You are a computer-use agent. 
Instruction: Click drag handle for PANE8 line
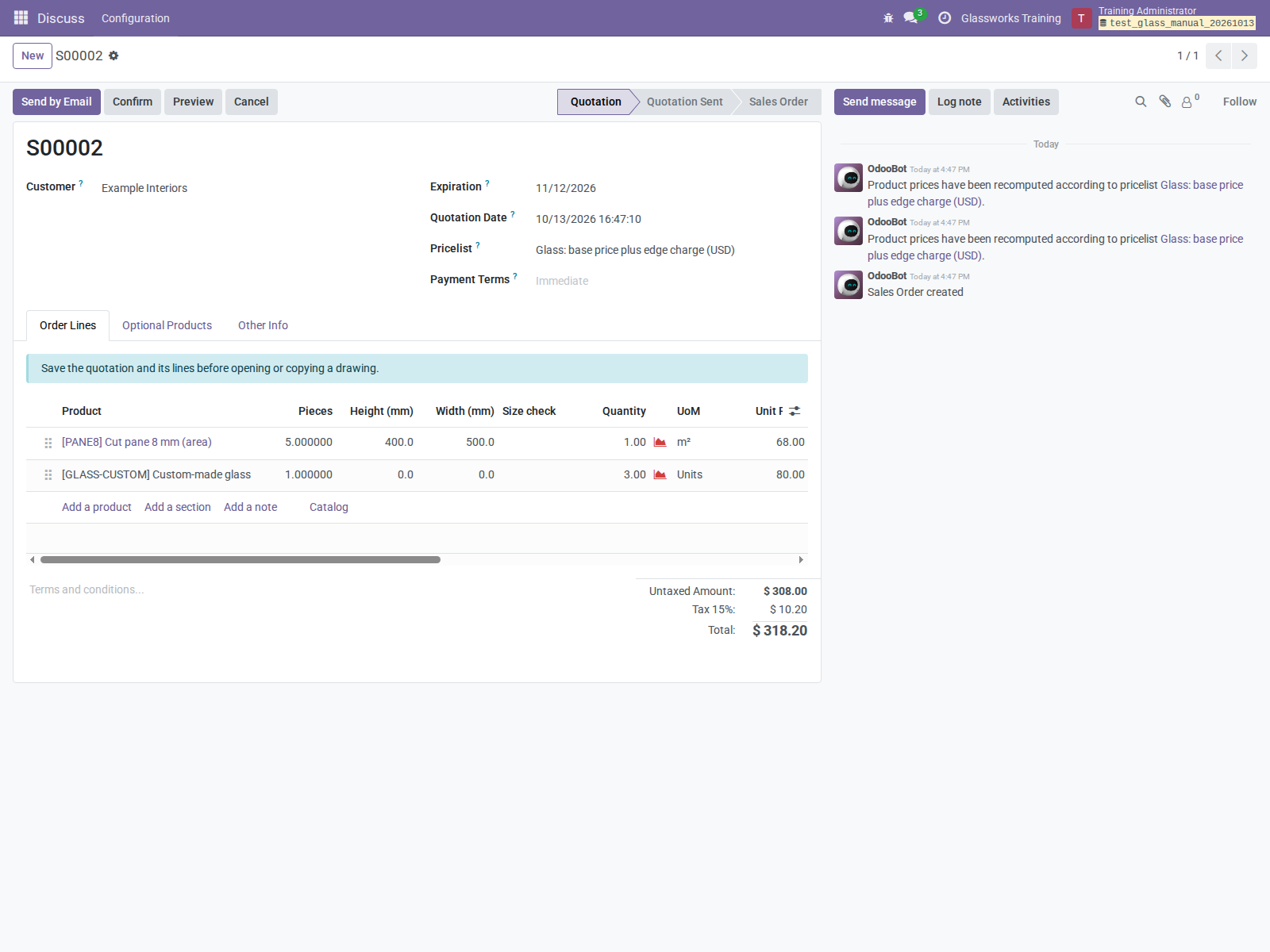(48, 443)
